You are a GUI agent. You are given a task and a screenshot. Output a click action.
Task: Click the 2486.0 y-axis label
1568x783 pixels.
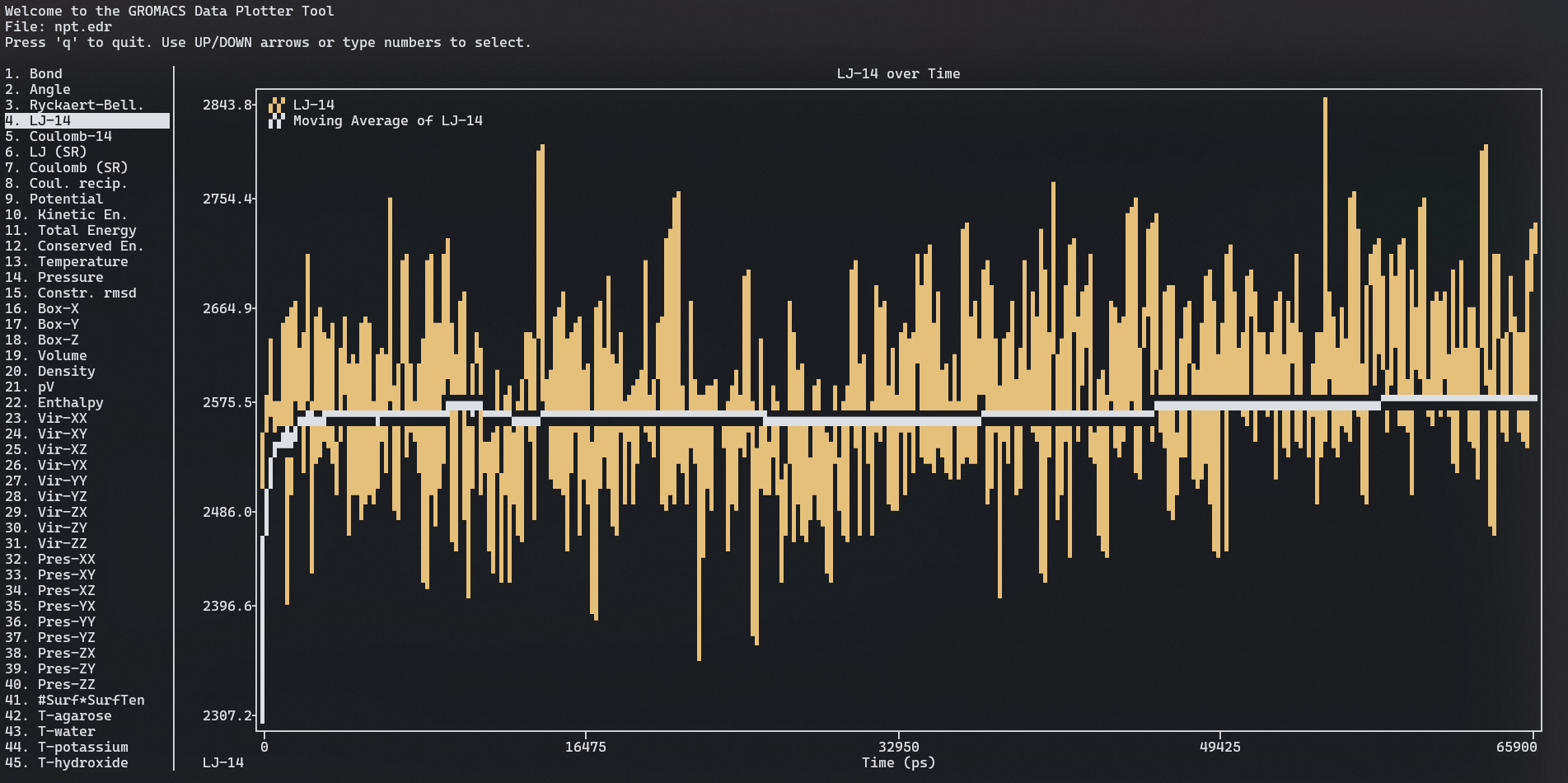coord(227,512)
